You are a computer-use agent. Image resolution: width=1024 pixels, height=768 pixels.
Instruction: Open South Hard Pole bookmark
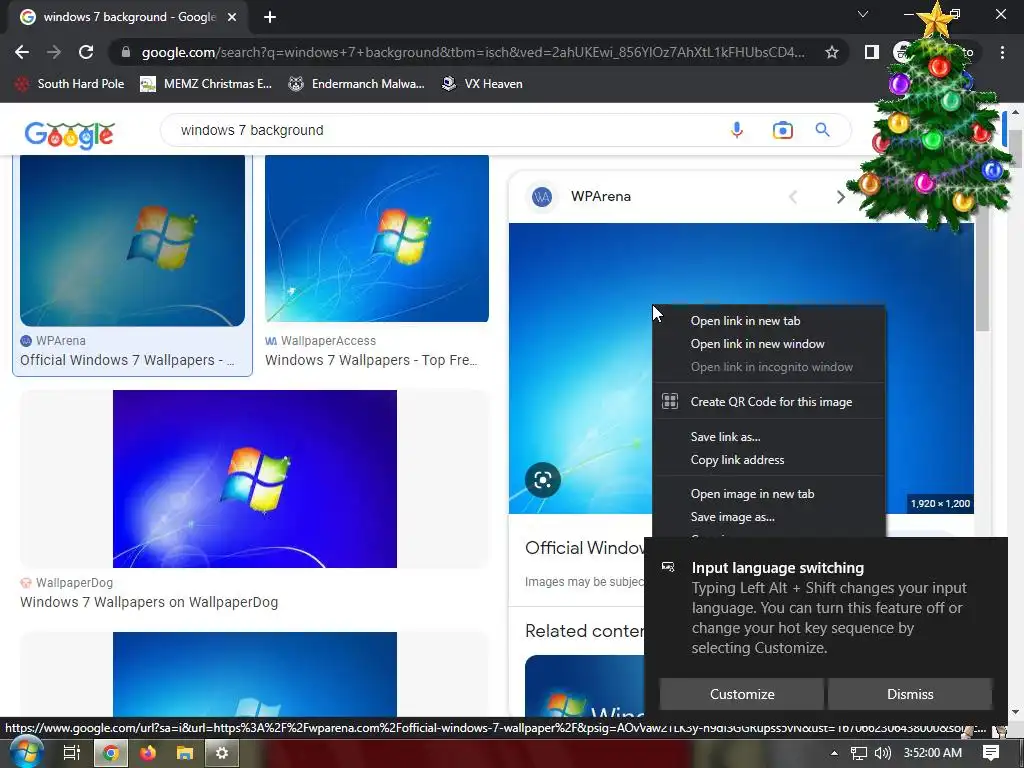click(x=69, y=84)
